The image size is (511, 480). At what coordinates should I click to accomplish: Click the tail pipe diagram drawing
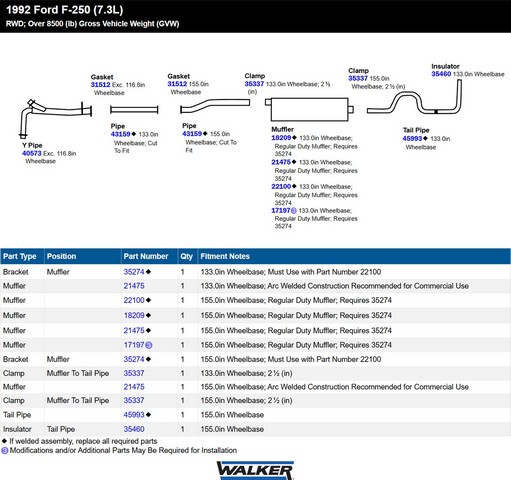[414, 98]
